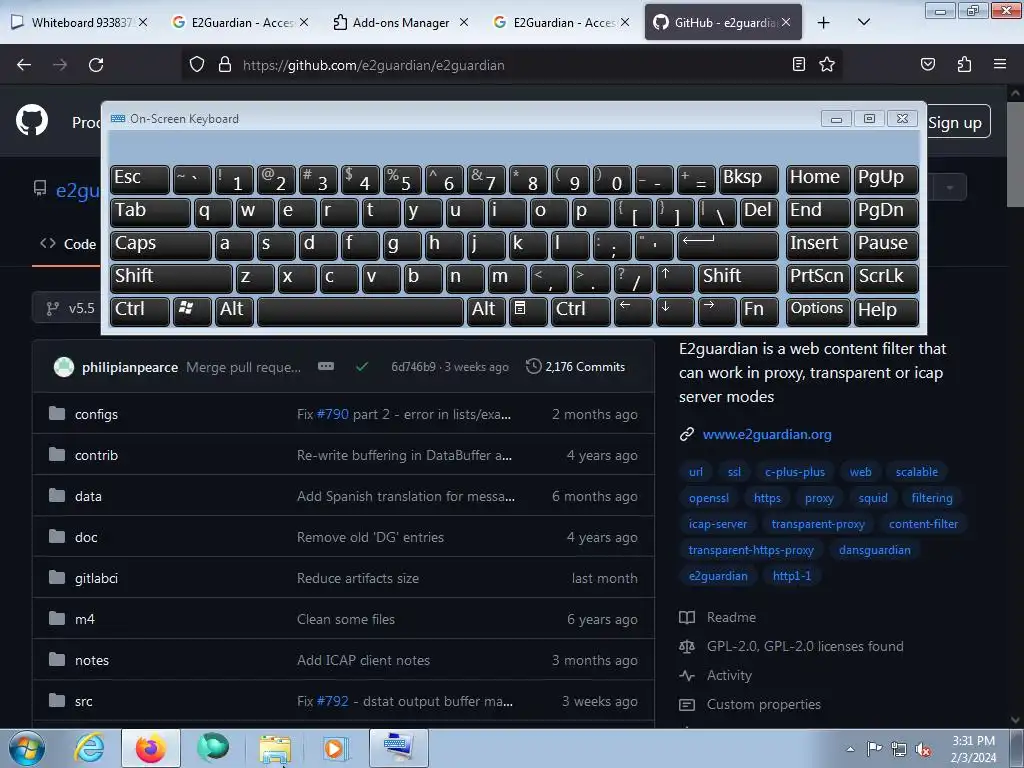The height and width of the screenshot is (768, 1024).
Task: Toggle left Ctrl key on keyboard
Action: click(x=140, y=311)
